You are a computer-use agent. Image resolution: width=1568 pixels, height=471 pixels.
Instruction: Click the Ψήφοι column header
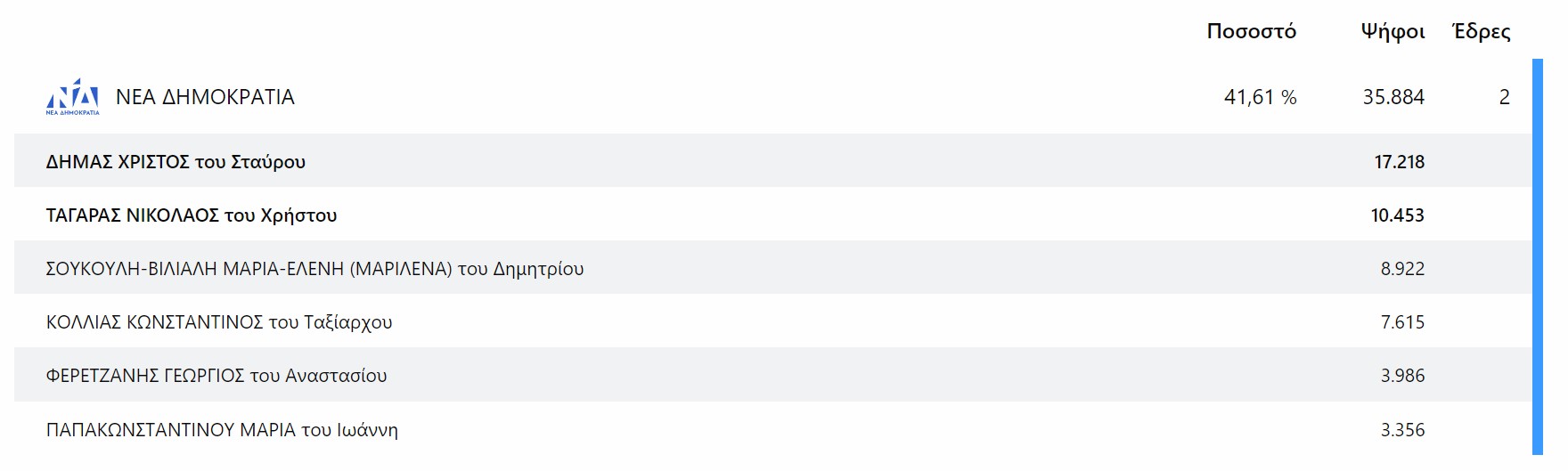pos(1392,32)
